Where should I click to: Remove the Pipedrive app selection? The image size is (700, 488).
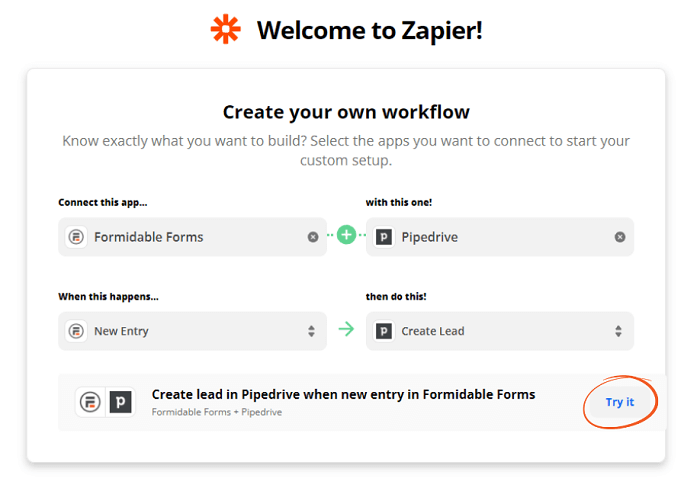[620, 237]
